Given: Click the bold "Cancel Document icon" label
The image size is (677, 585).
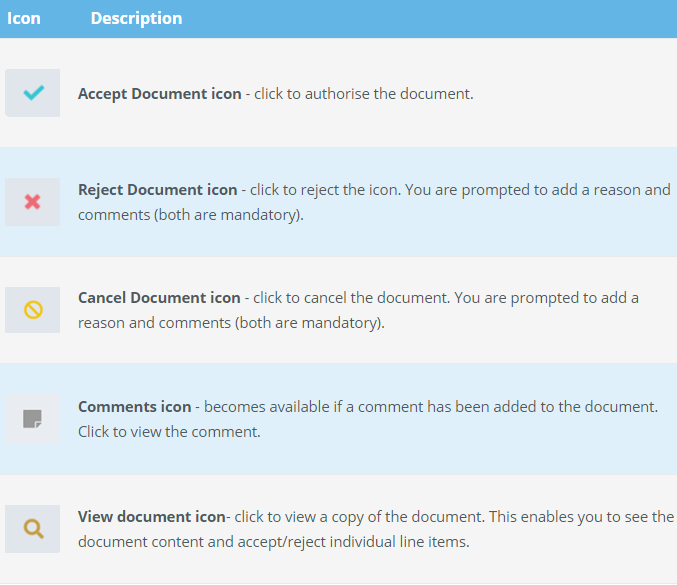Looking at the screenshot, I should (159, 298).
